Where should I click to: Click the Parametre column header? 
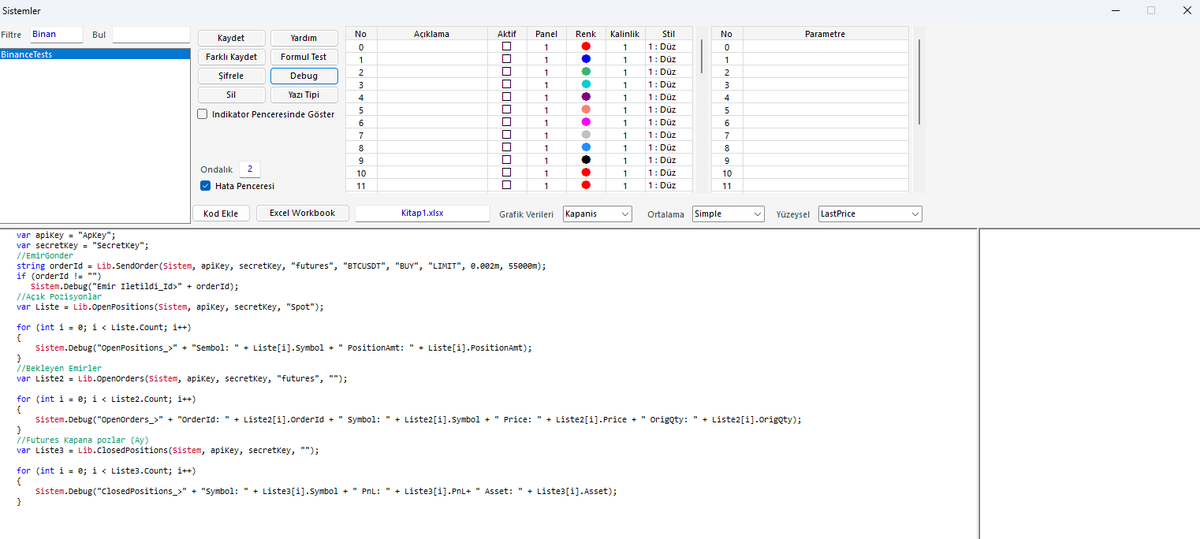tap(825, 34)
